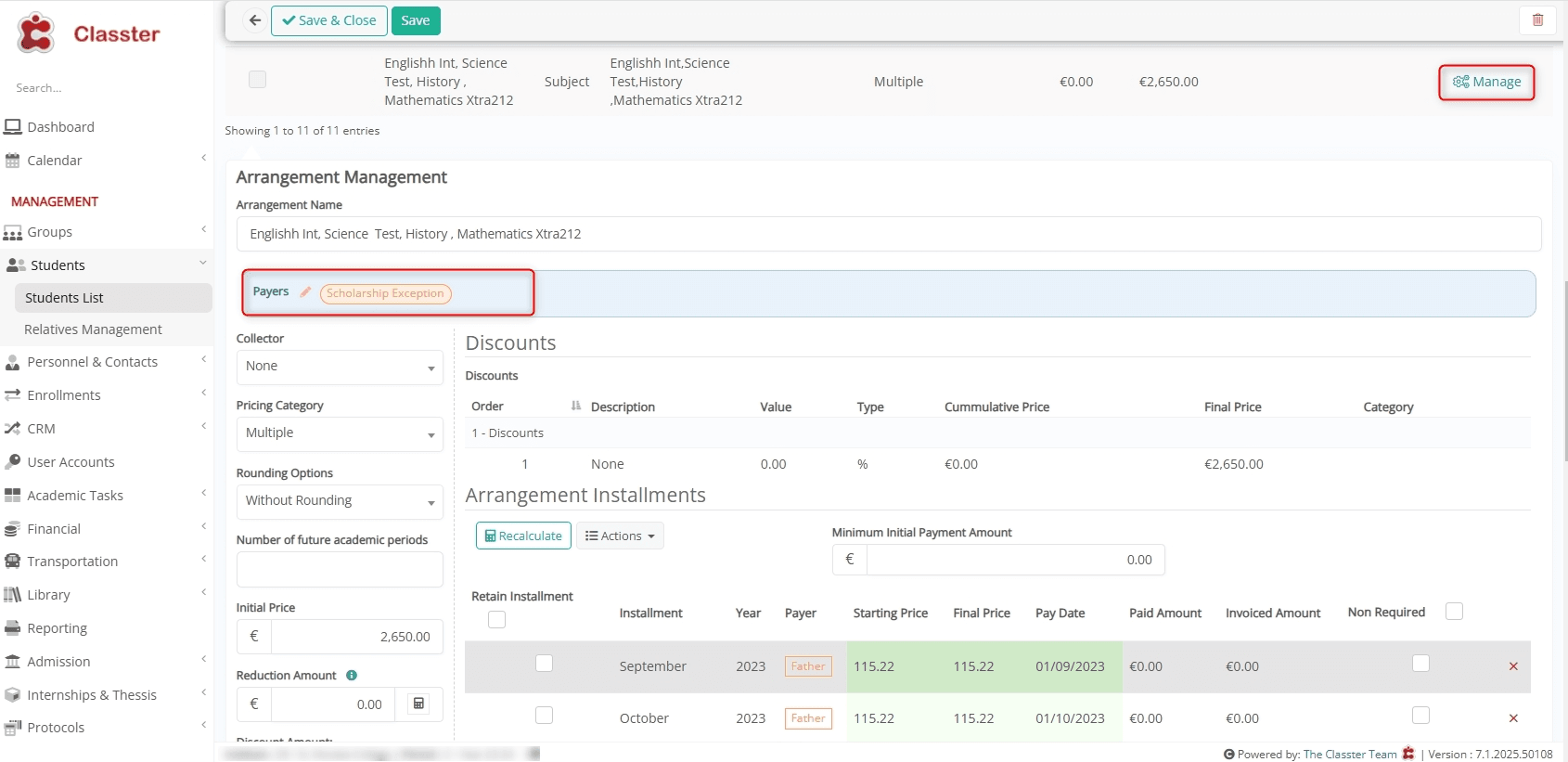This screenshot has width=1568, height=762.
Task: Click the Manage button
Action: (x=1486, y=82)
